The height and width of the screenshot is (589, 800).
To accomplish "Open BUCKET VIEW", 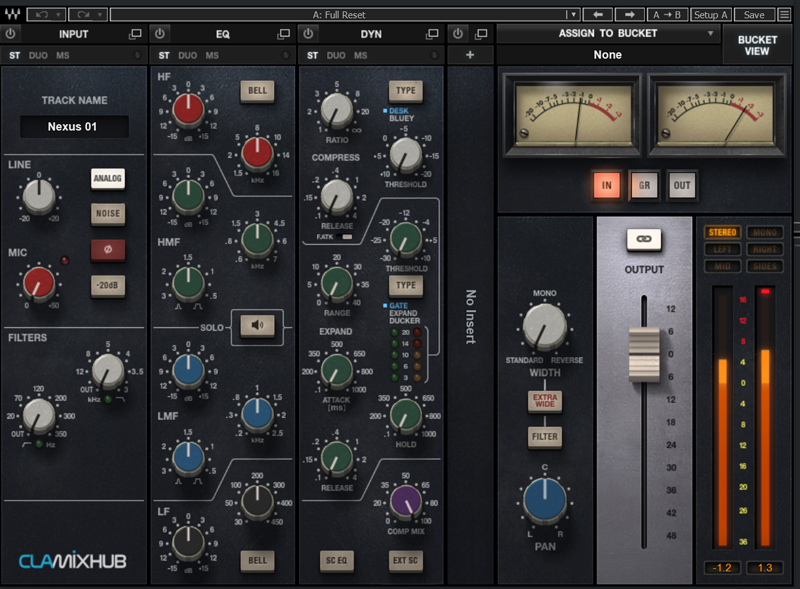I will coord(757,45).
